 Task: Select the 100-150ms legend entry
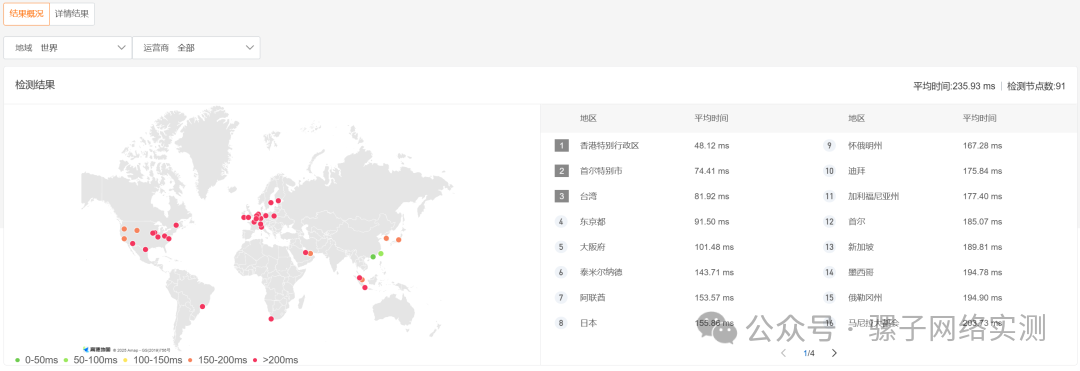tap(153, 360)
